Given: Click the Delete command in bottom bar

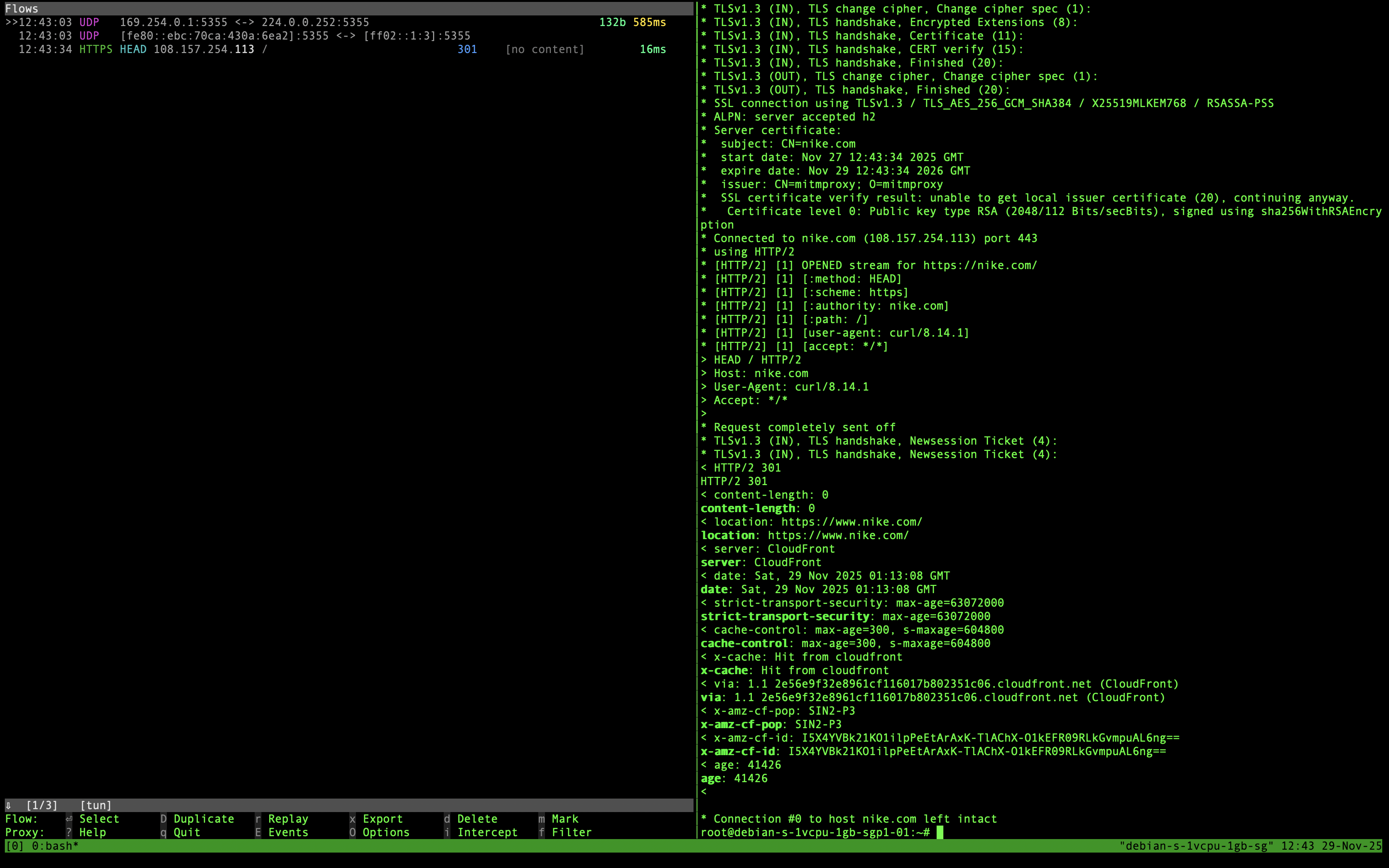Looking at the screenshot, I should click(x=477, y=819).
